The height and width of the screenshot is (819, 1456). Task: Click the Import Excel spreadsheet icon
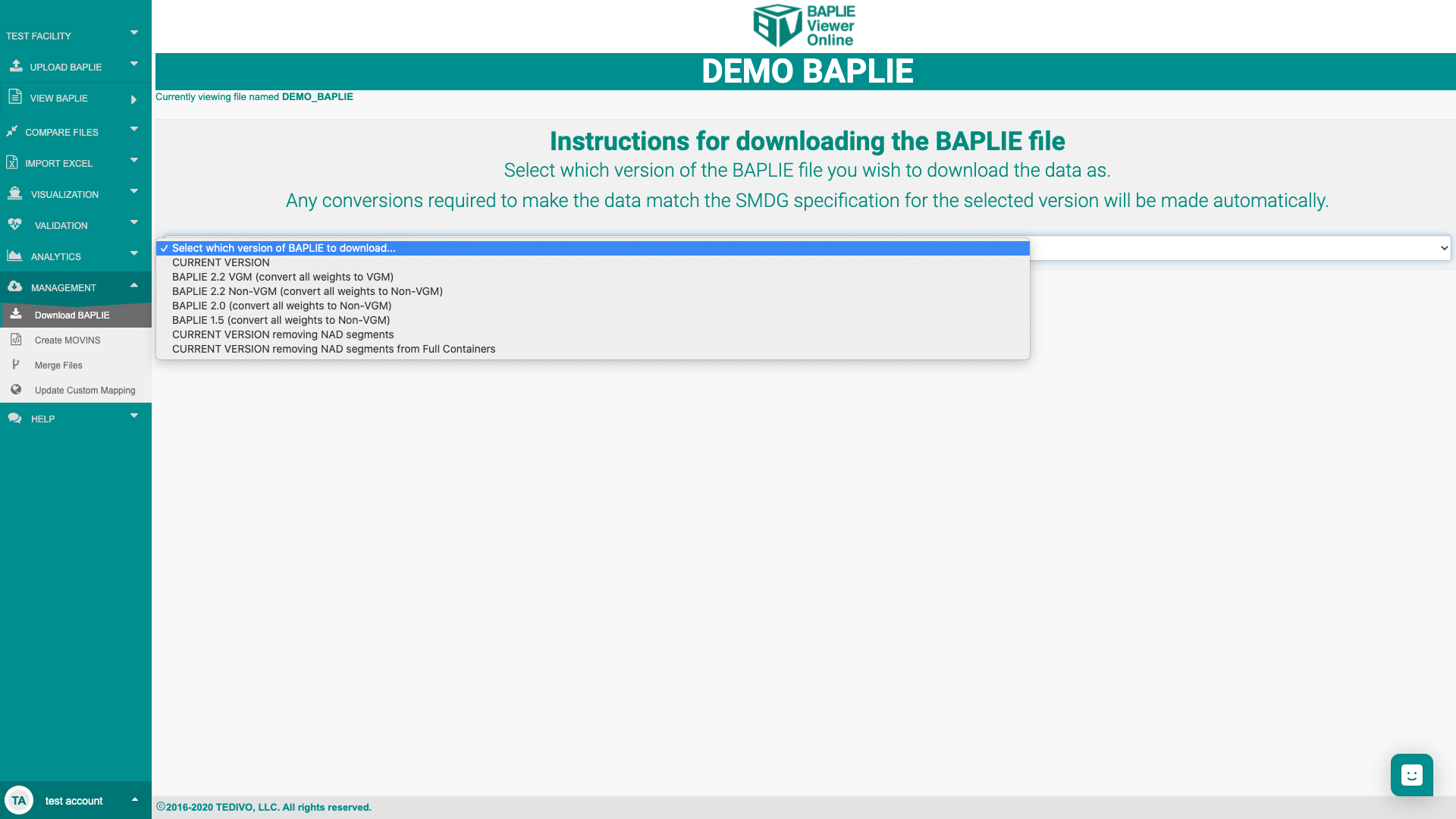coord(12,162)
